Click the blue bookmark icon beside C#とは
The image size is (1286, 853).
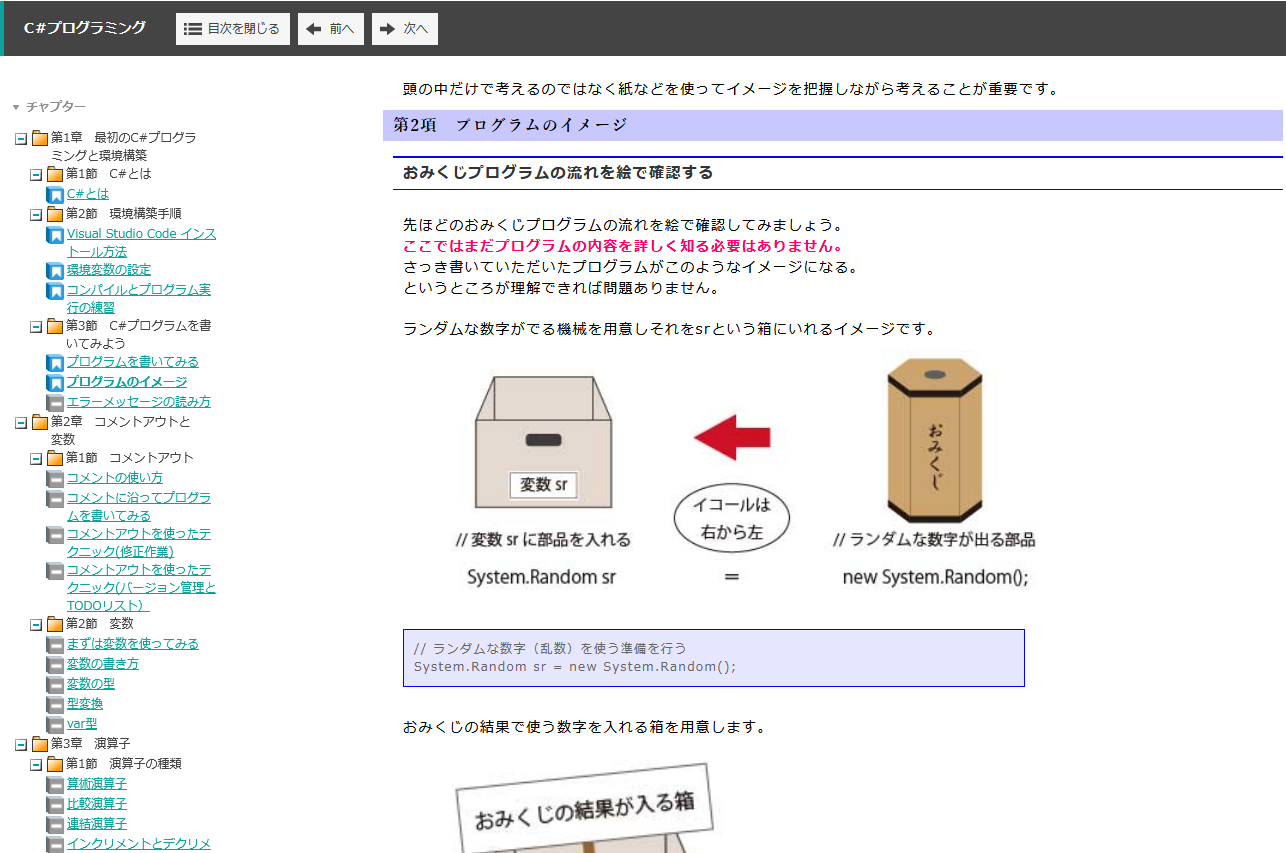pyautogui.click(x=55, y=194)
